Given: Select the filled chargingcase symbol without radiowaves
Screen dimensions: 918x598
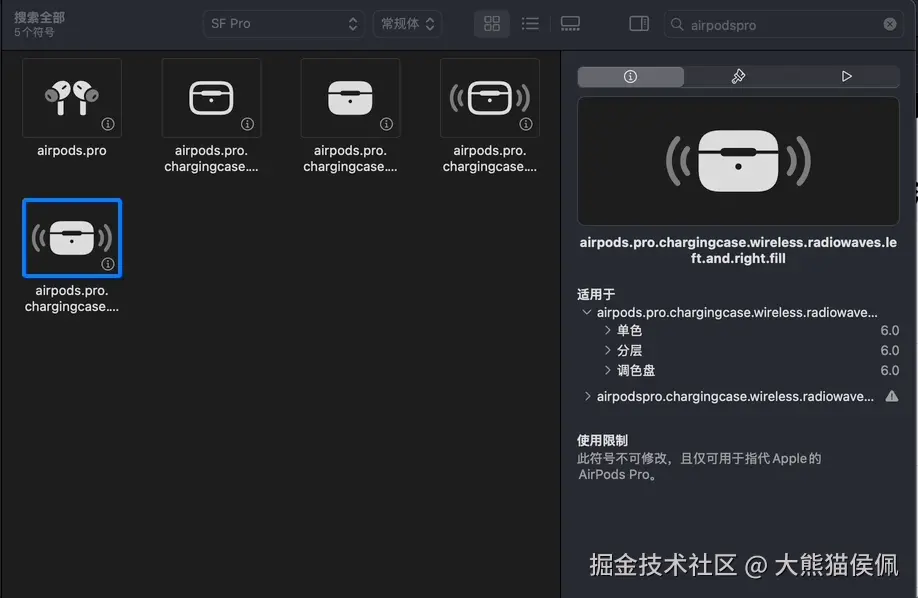Looking at the screenshot, I should click(350, 98).
